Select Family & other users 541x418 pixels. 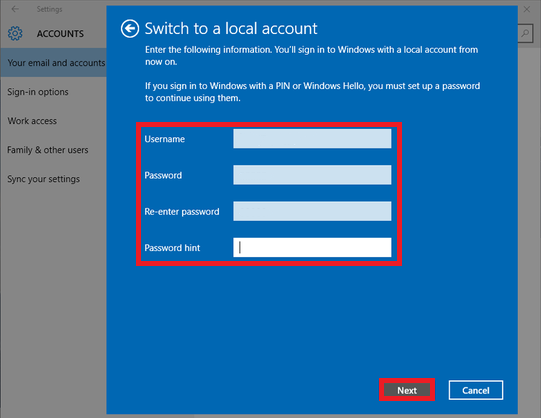48,150
